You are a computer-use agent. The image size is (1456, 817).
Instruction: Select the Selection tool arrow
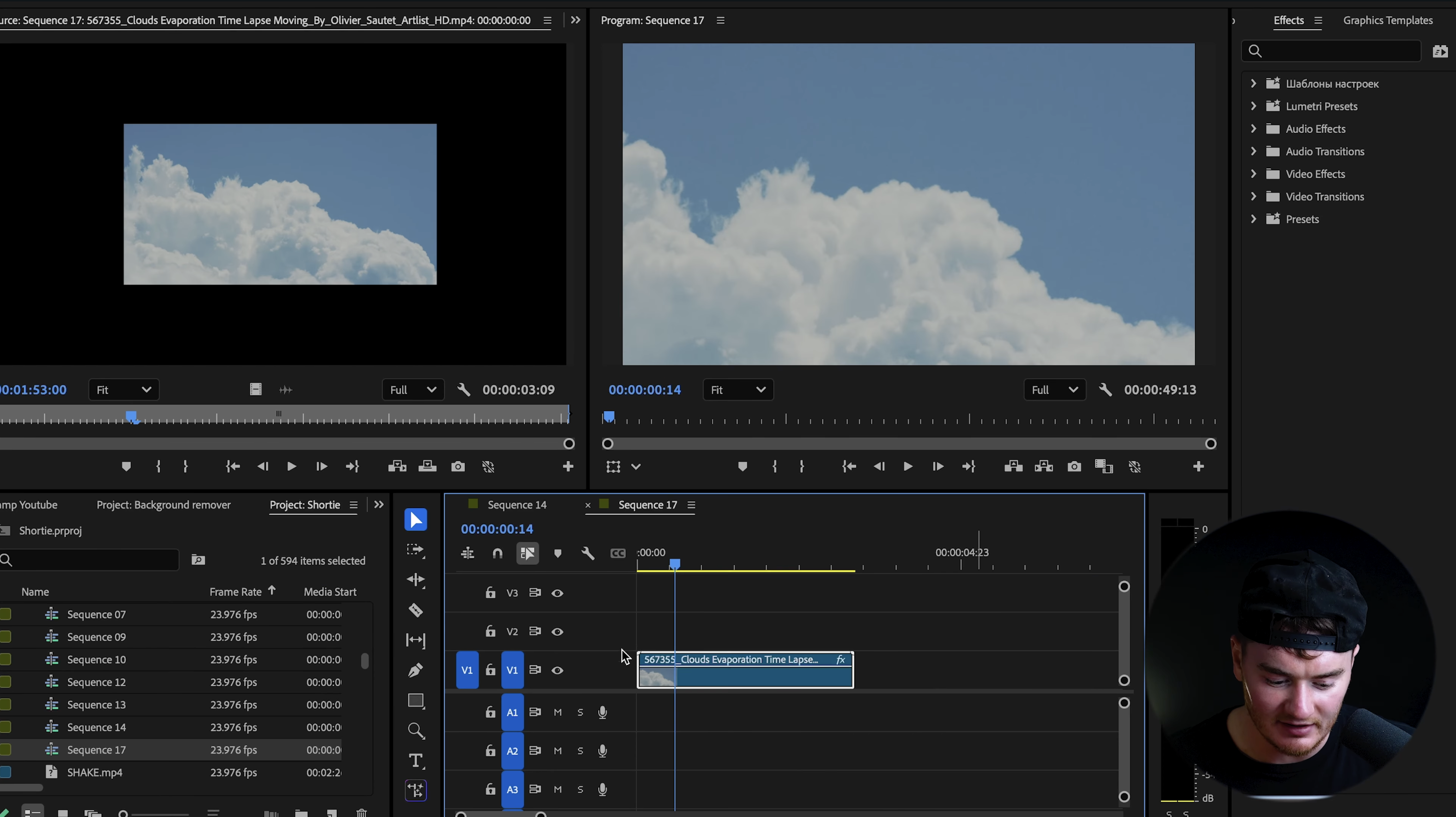point(416,520)
